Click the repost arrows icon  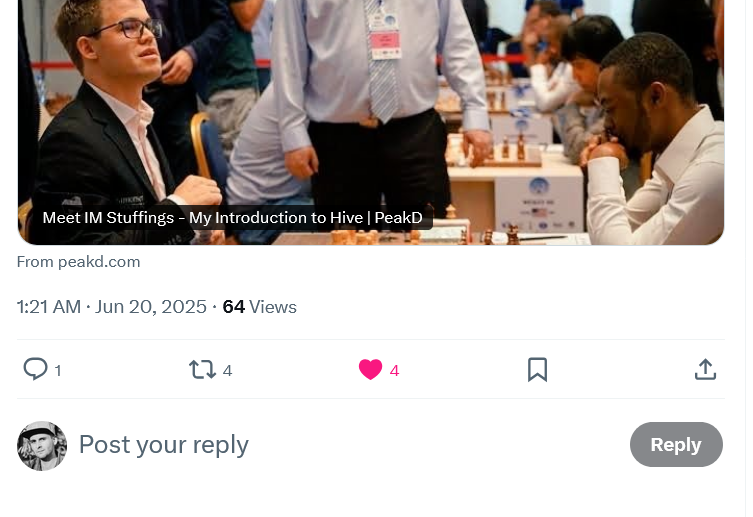point(202,370)
